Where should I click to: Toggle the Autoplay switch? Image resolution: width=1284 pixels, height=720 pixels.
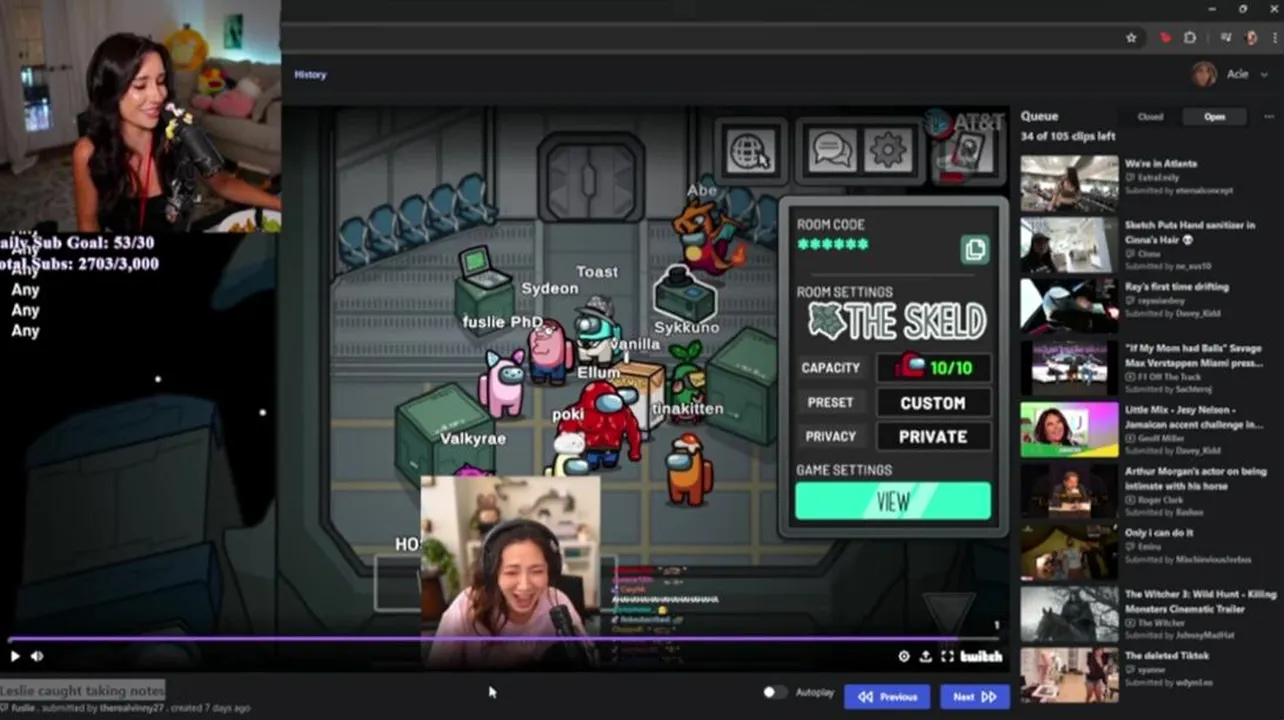774,692
